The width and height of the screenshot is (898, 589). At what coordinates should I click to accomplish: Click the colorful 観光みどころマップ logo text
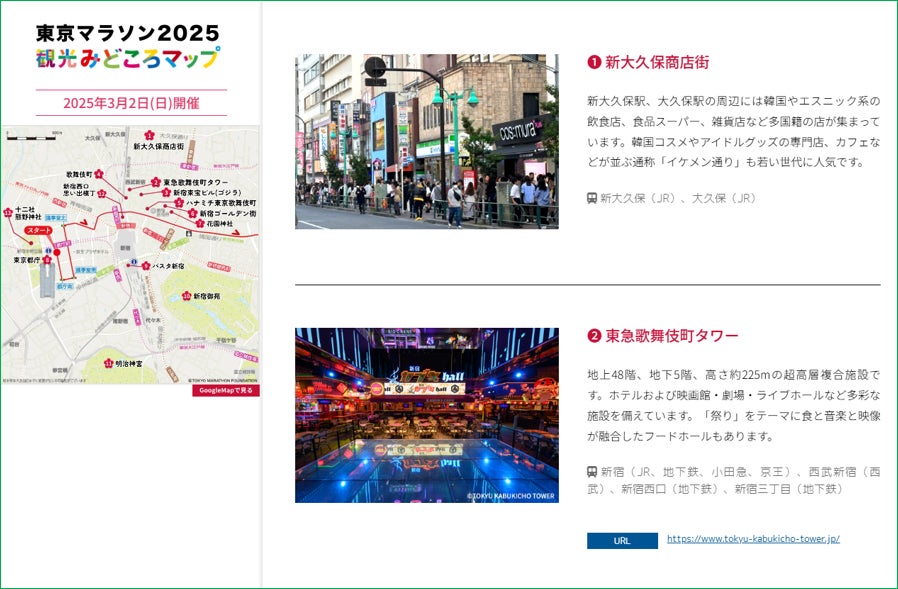click(128, 58)
